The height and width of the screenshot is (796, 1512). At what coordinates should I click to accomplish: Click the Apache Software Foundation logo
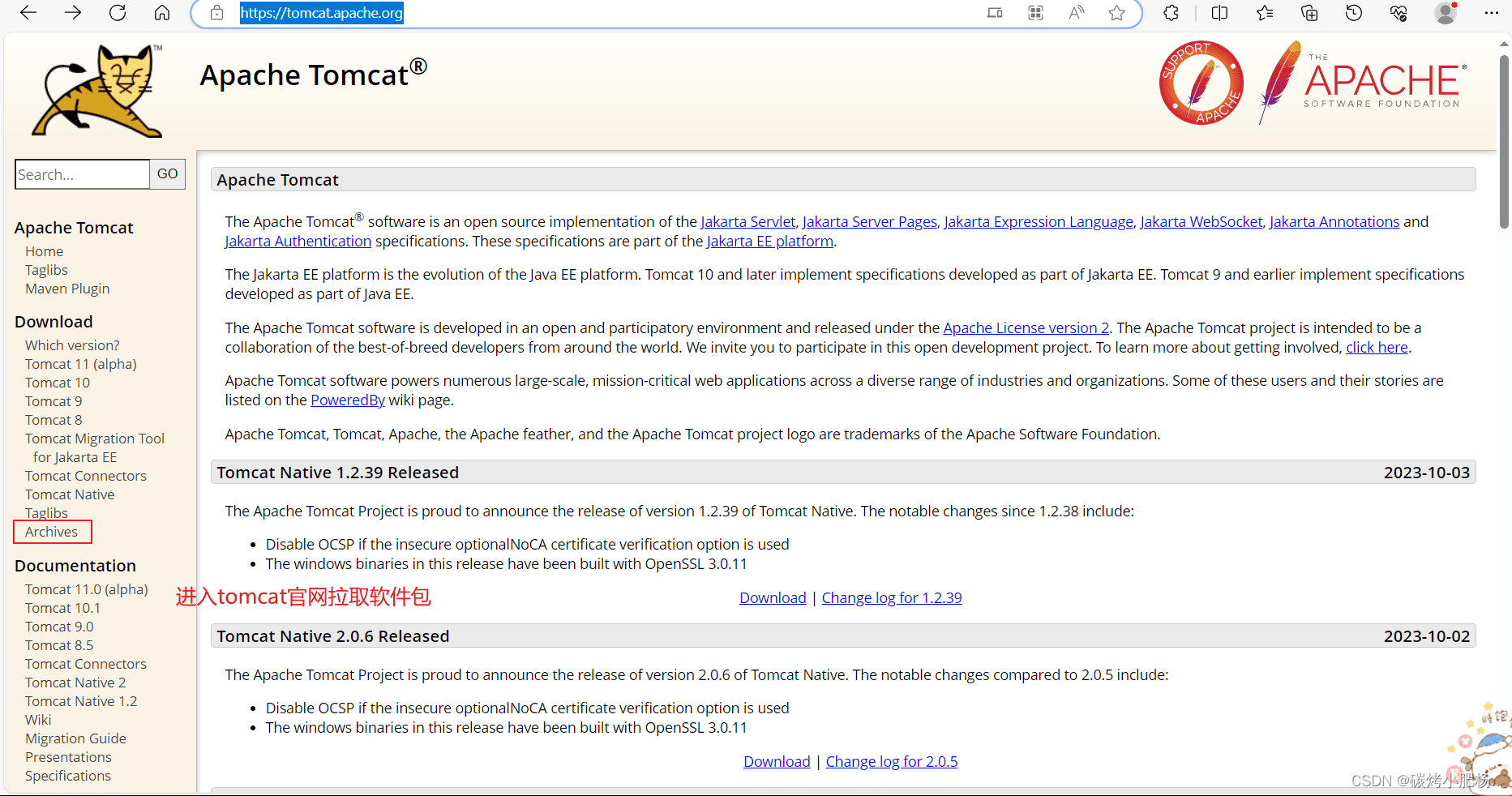1363,83
